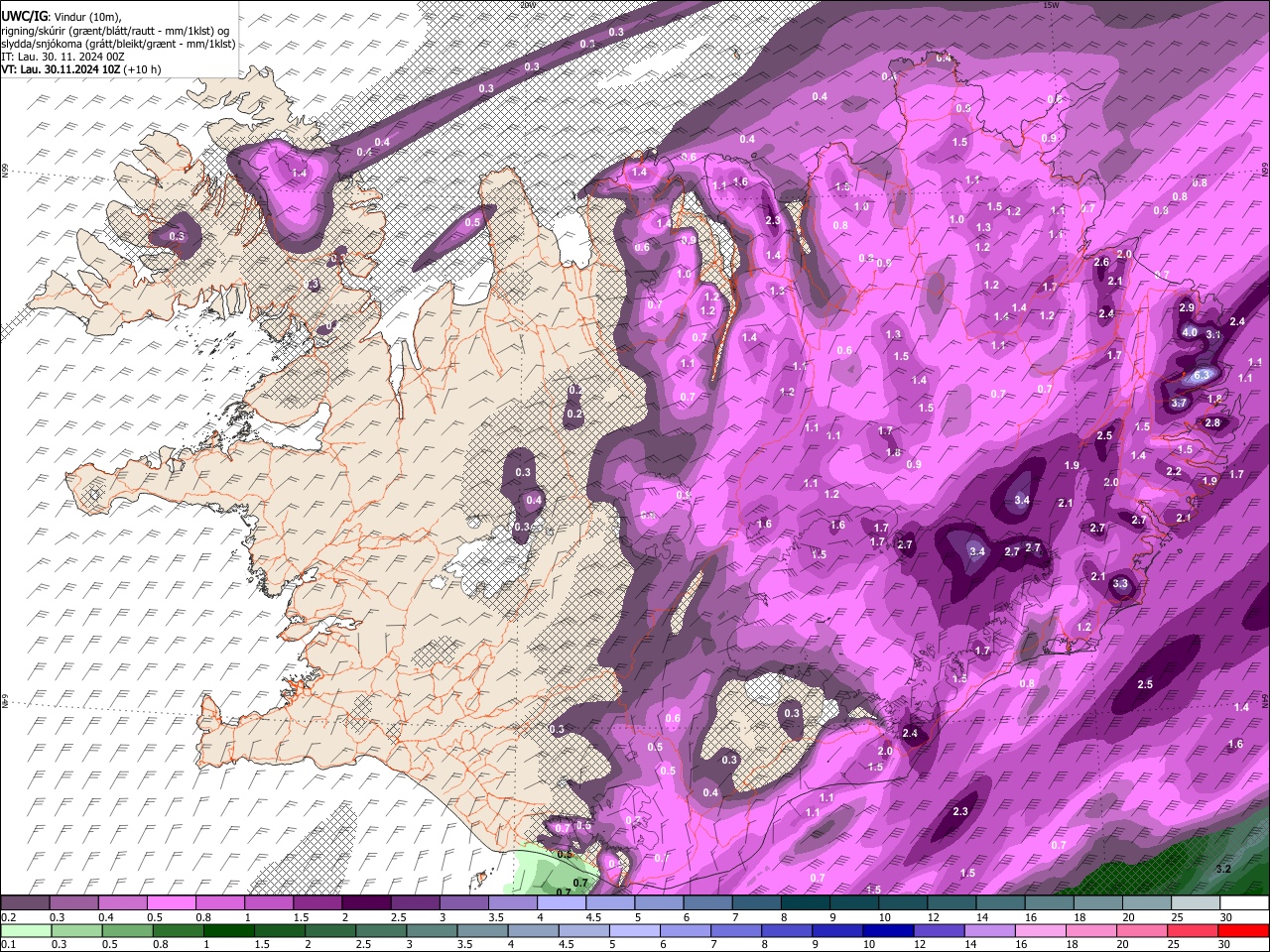Click the 4.0 precipitation value on the map
The height and width of the screenshot is (952, 1270).
1190,332
